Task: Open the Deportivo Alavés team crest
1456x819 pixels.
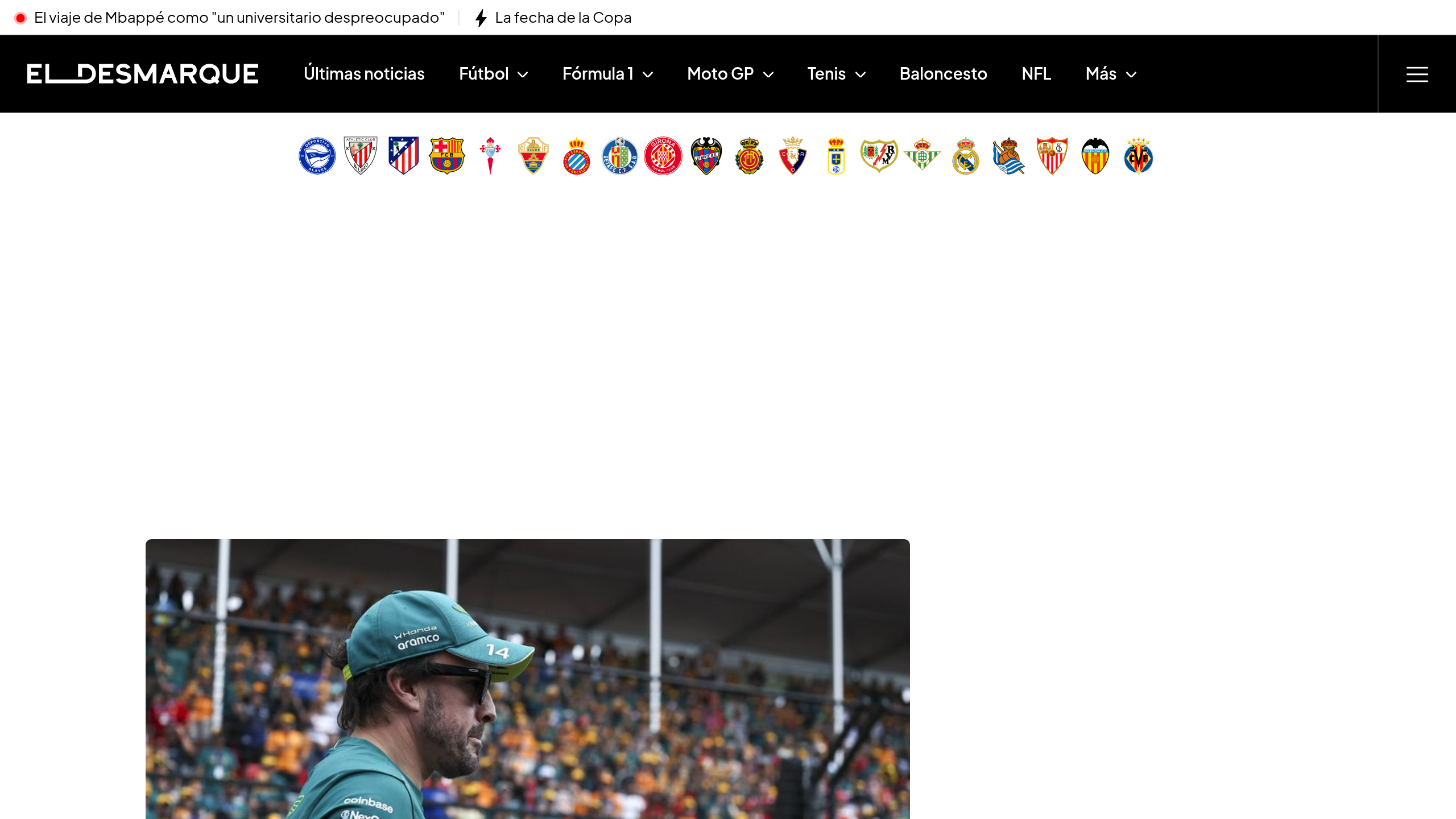Action: tap(317, 156)
